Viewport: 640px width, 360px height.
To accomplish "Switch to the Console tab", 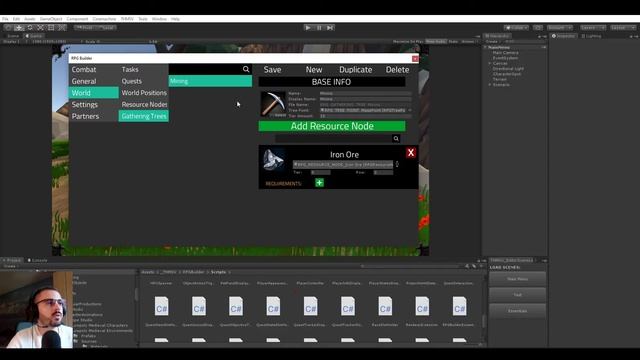I will pyautogui.click(x=38, y=260).
